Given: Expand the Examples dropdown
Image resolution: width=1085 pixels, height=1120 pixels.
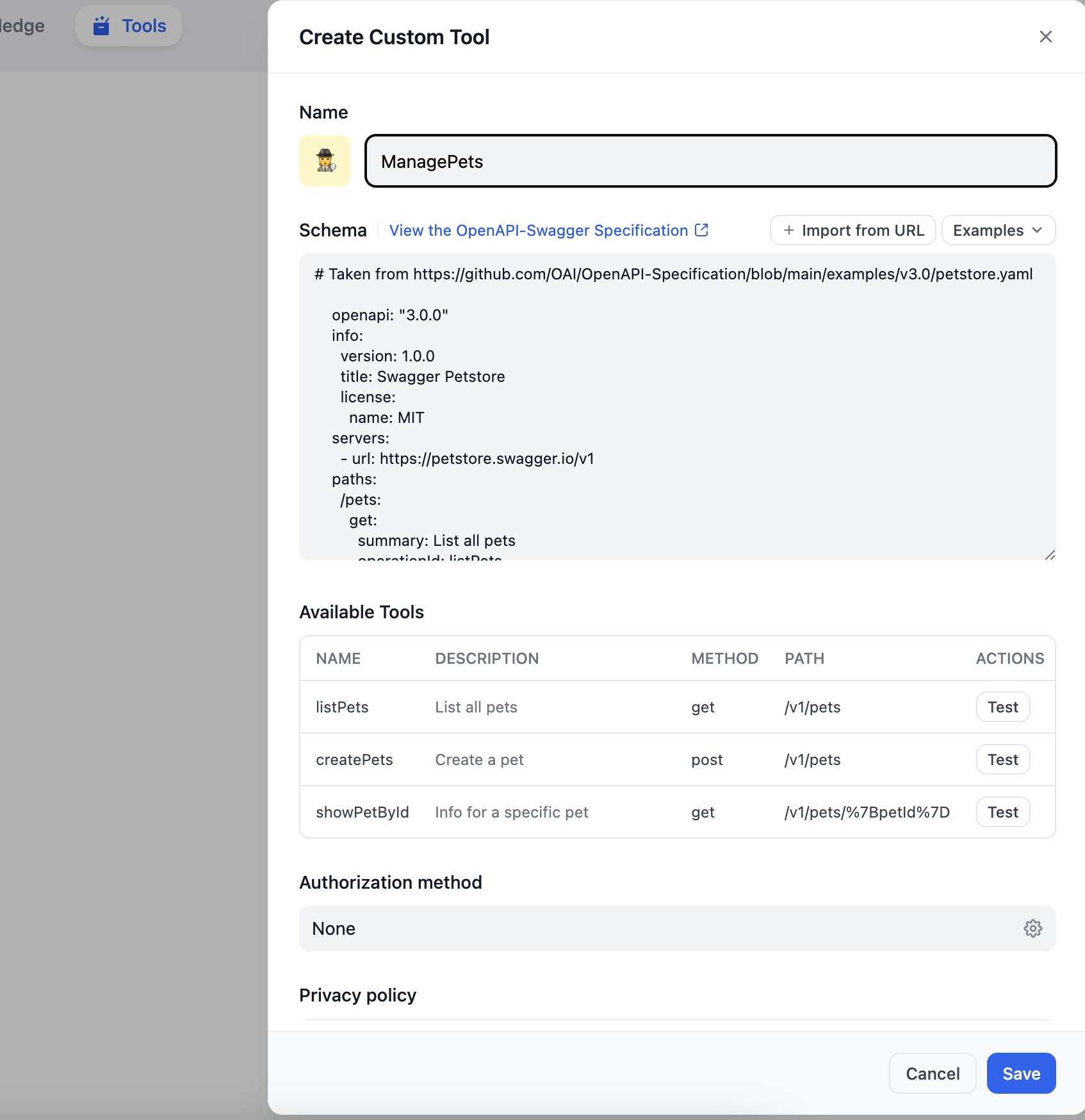Looking at the screenshot, I should [998, 230].
